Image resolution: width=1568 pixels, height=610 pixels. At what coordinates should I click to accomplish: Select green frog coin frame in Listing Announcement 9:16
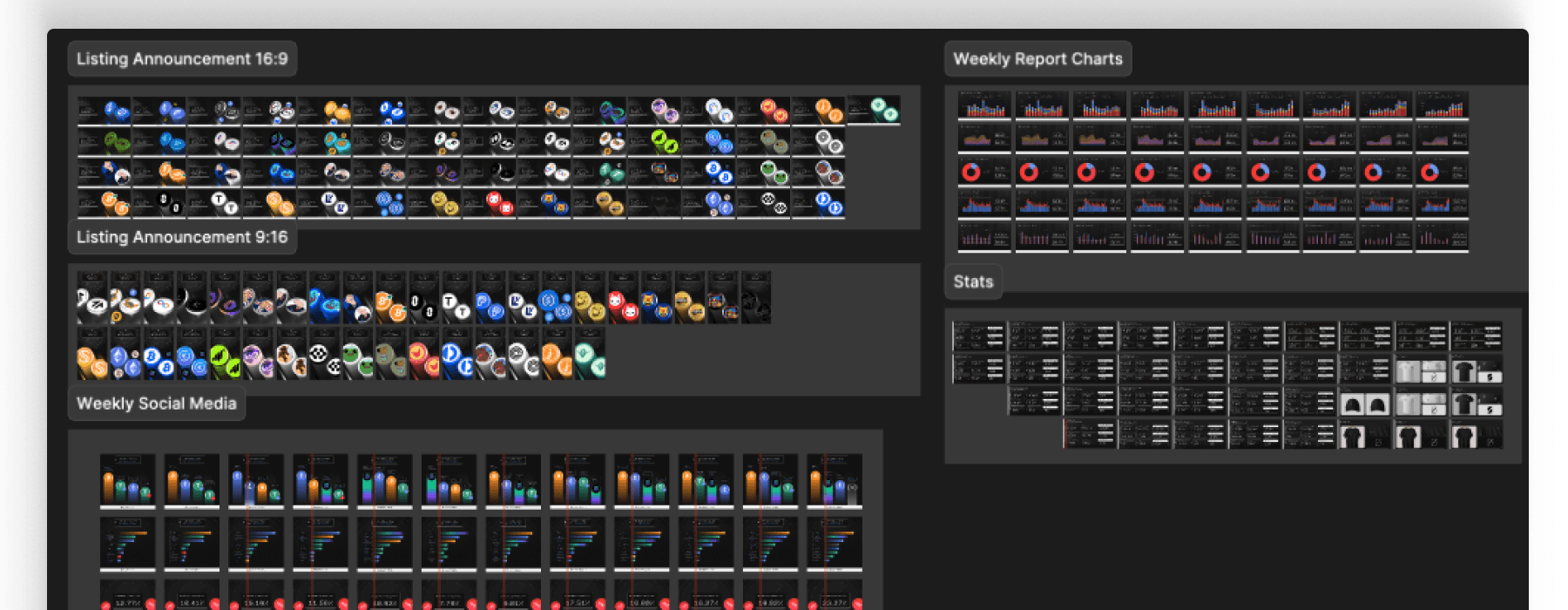pyautogui.click(x=358, y=353)
